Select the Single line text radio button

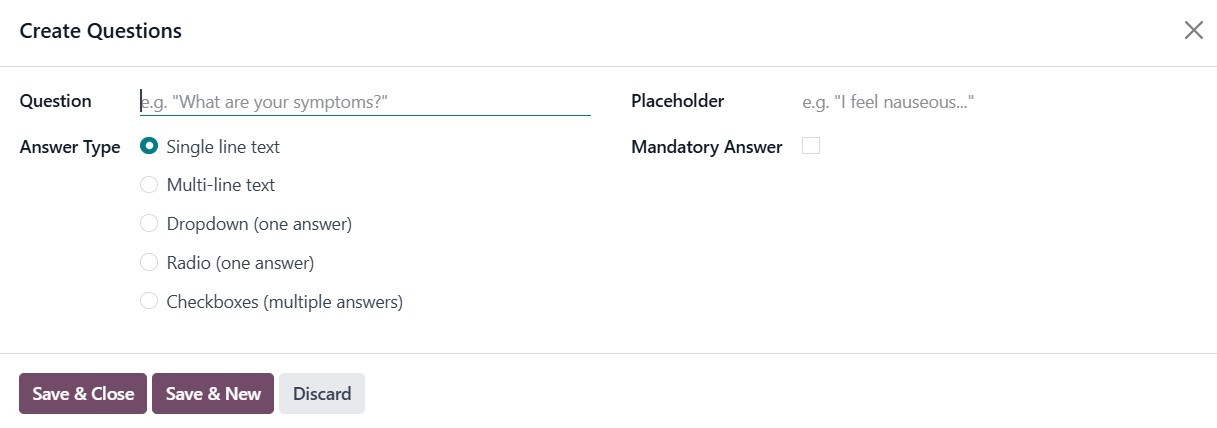(x=149, y=147)
